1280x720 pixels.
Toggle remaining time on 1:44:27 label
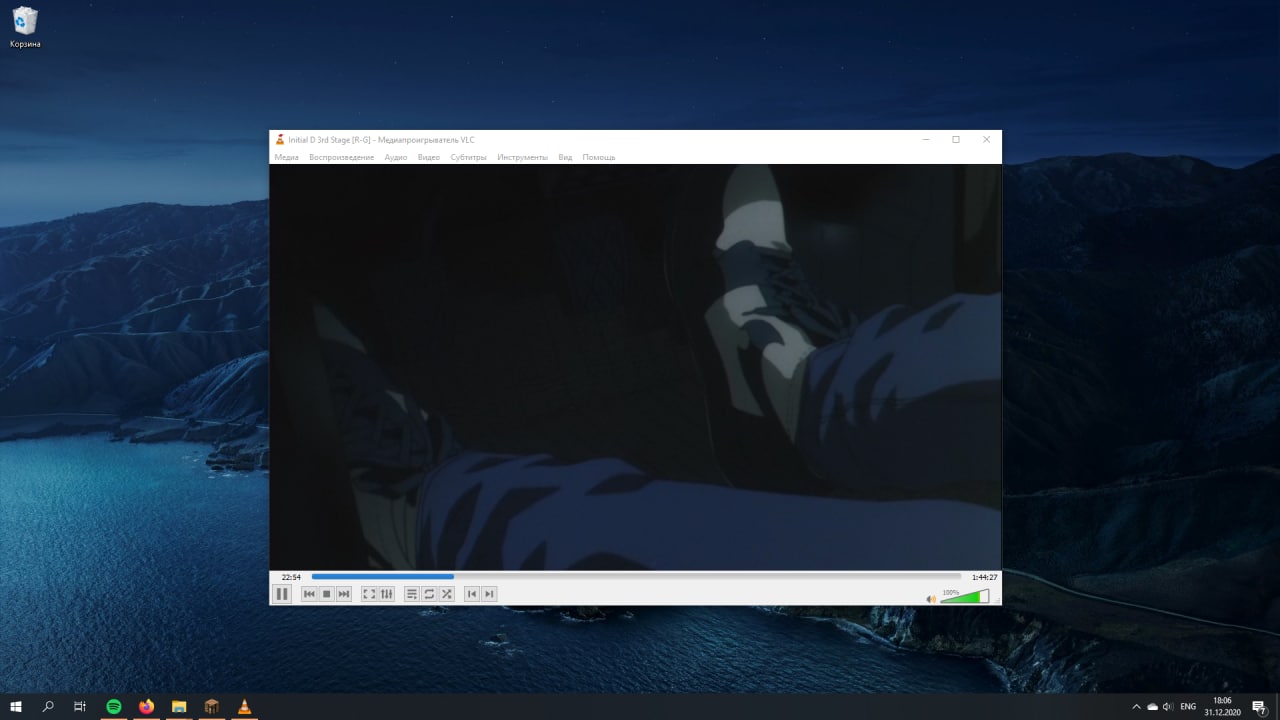coord(984,577)
